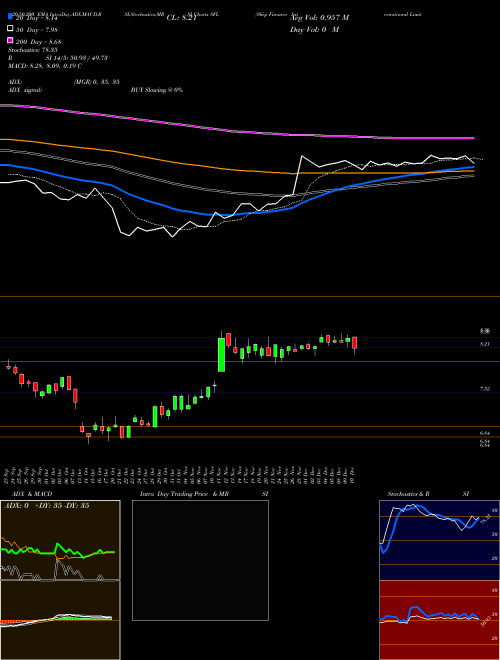Click the 8.21 price axis label
The image size is (500, 660).
[485, 344]
